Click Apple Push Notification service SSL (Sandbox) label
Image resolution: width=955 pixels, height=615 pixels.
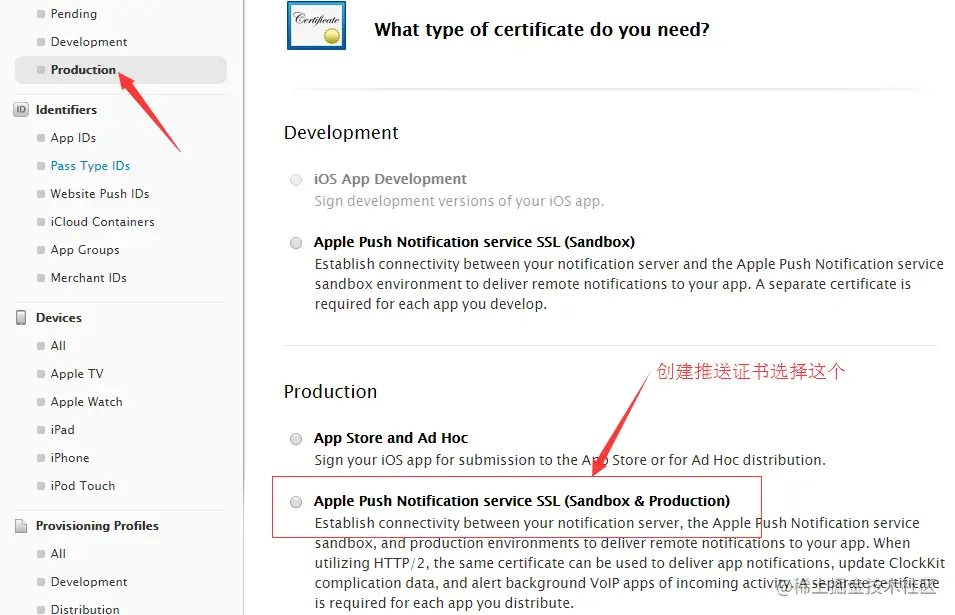click(474, 242)
